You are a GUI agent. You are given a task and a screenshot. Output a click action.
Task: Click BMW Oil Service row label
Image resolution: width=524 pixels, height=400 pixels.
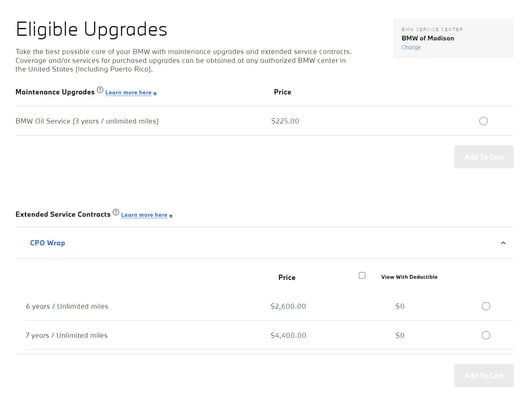tap(87, 121)
